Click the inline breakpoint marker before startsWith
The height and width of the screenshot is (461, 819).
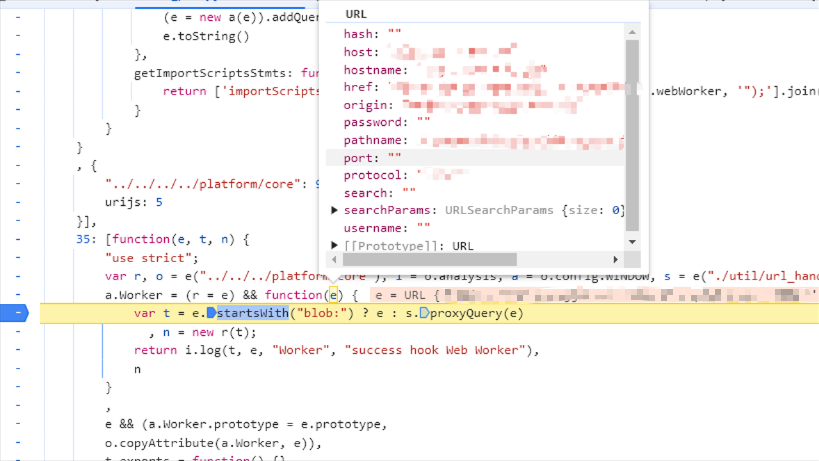[211, 314]
